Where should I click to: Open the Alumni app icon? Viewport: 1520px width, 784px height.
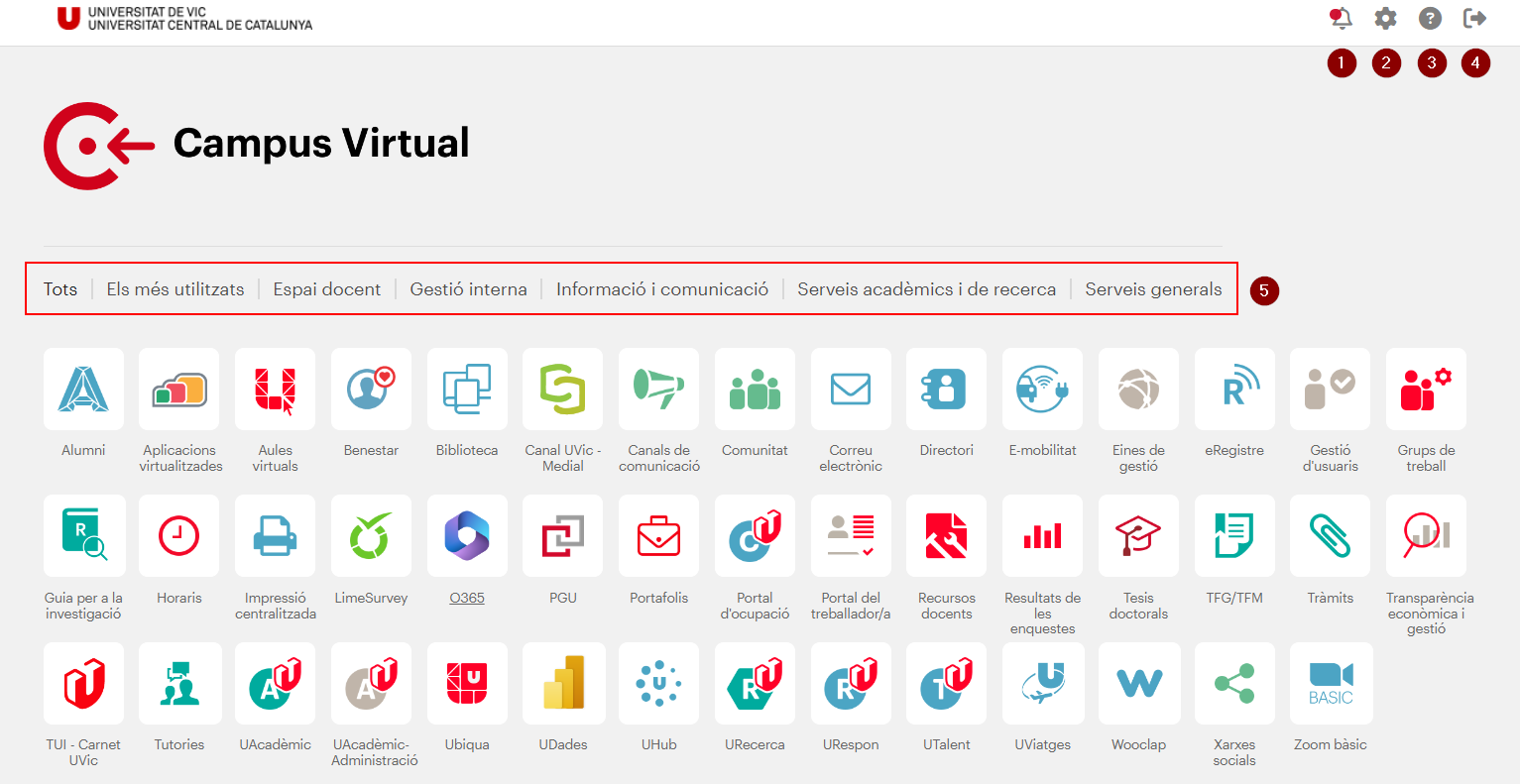click(83, 389)
